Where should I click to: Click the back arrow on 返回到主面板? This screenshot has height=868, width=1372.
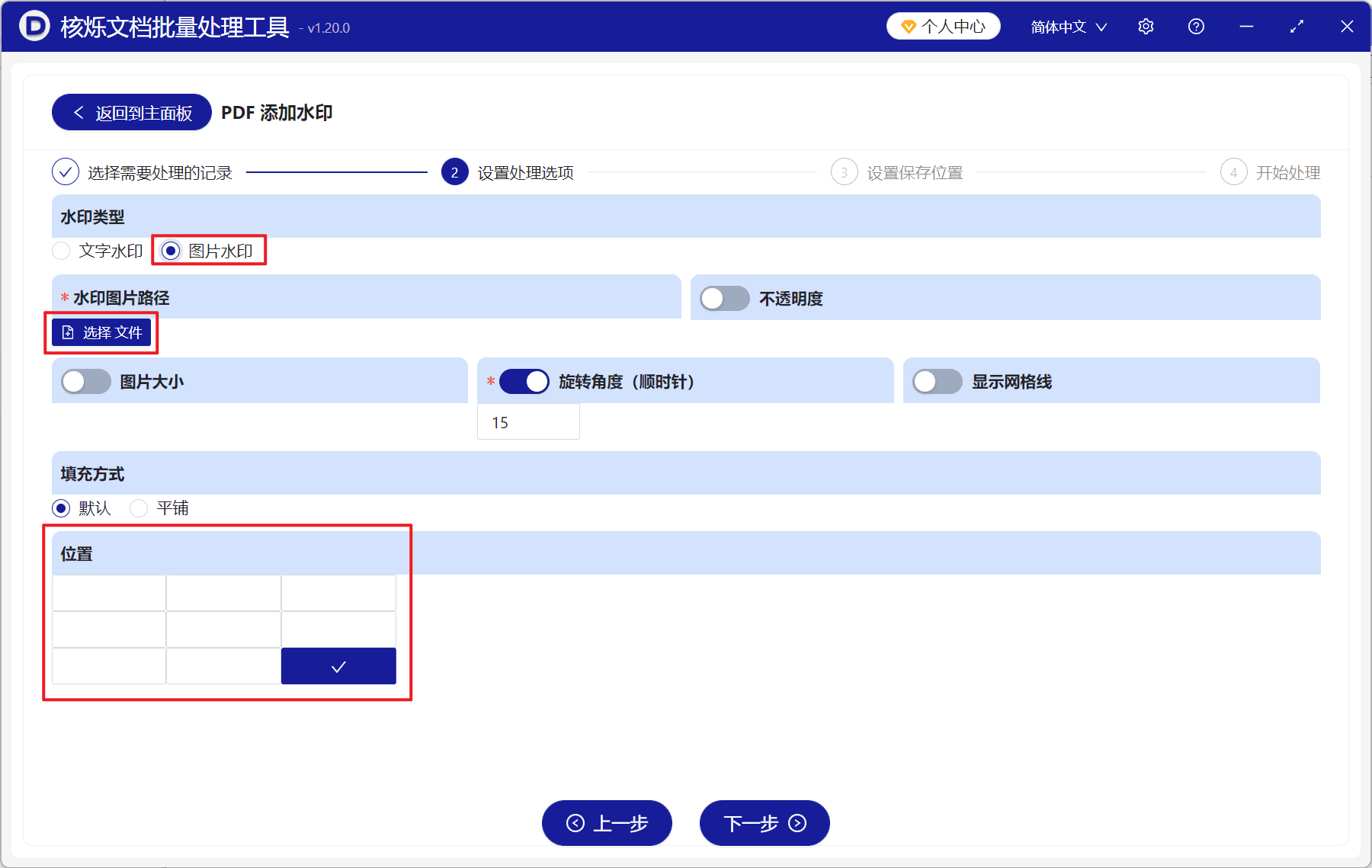(79, 111)
